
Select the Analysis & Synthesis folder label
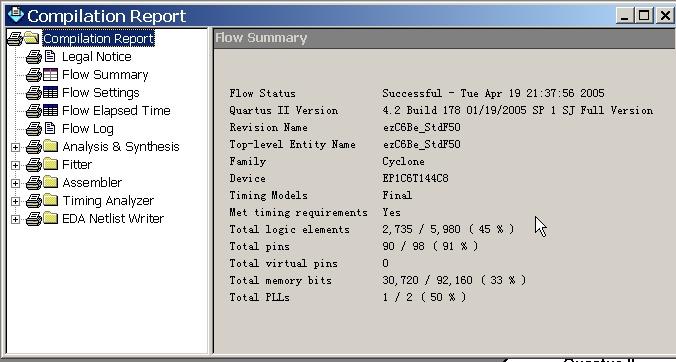pyautogui.click(x=121, y=147)
